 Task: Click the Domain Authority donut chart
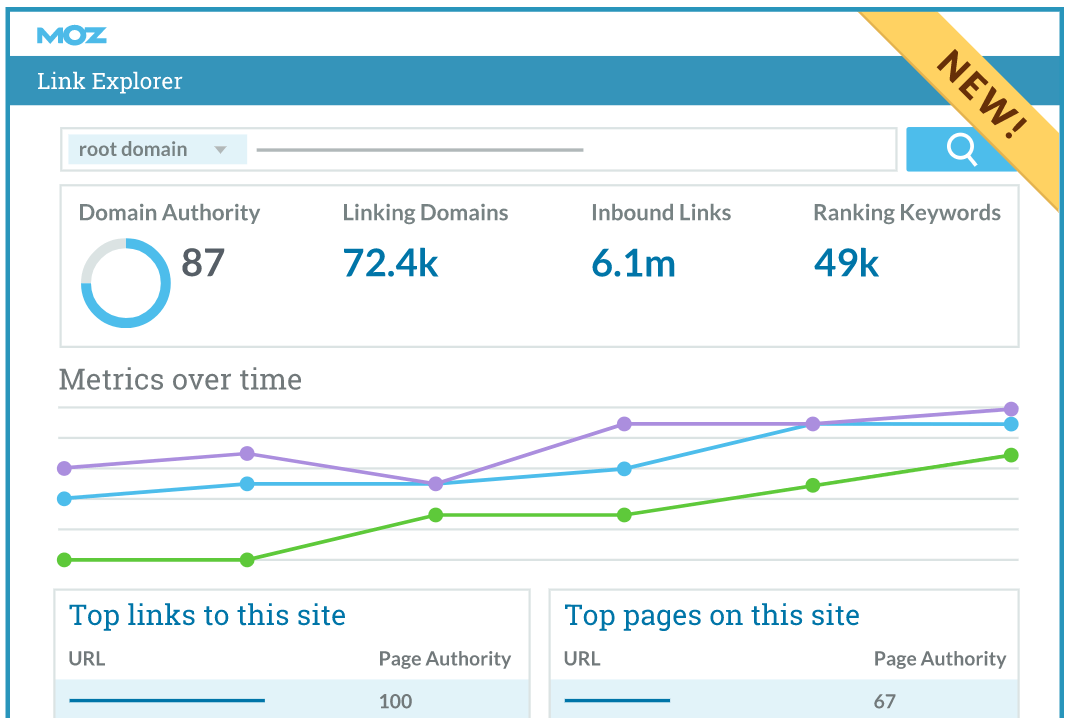(x=125, y=283)
